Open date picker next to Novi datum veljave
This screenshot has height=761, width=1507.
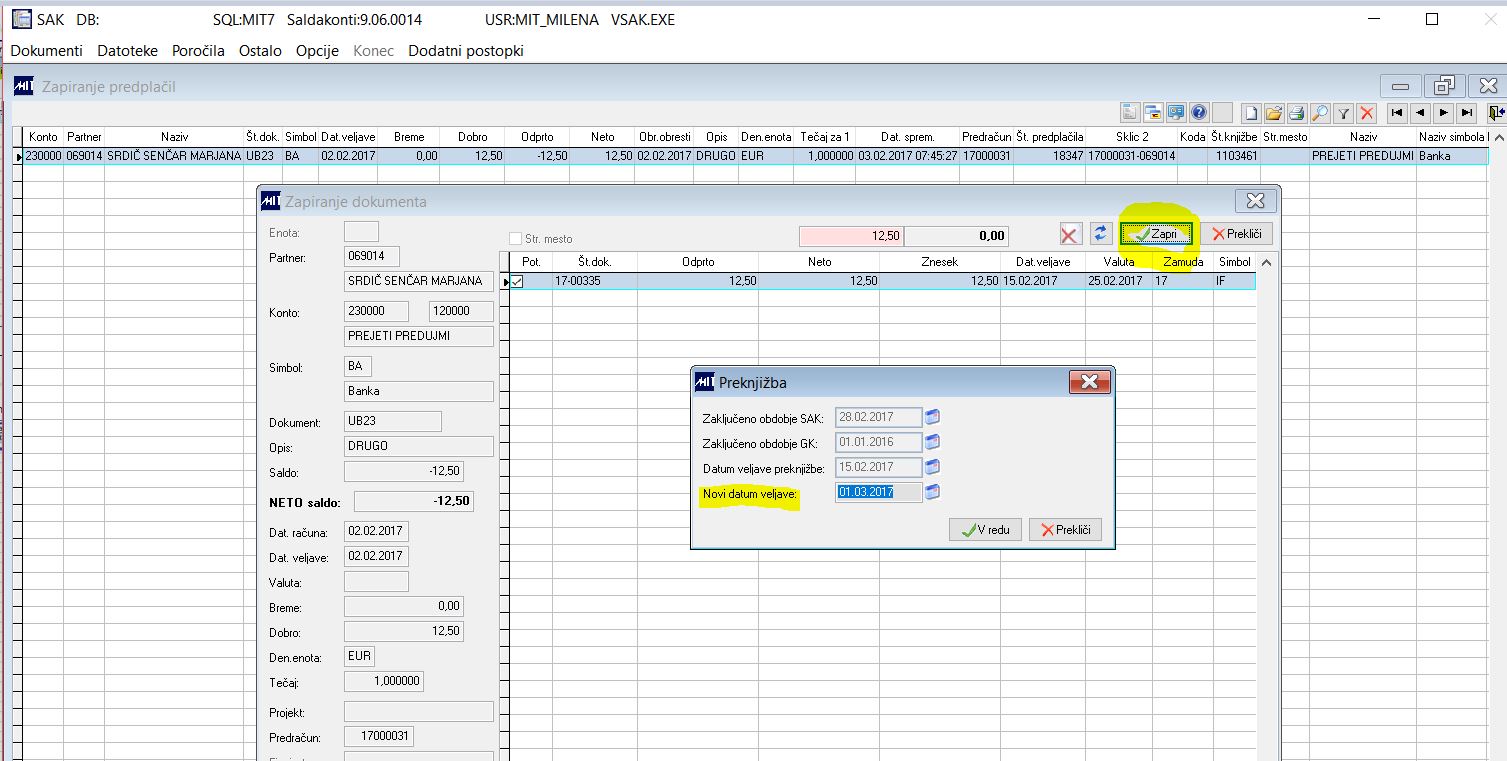tap(933, 491)
